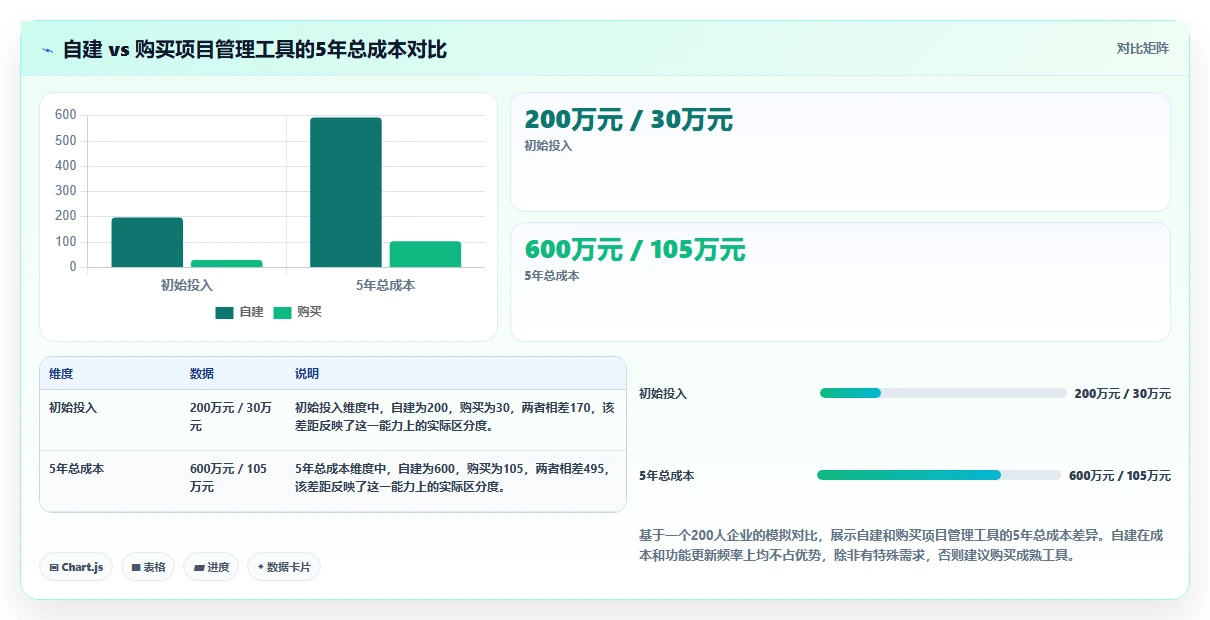Click table cell 200万元 / 30万元
The height and width of the screenshot is (620, 1210).
coord(231,417)
